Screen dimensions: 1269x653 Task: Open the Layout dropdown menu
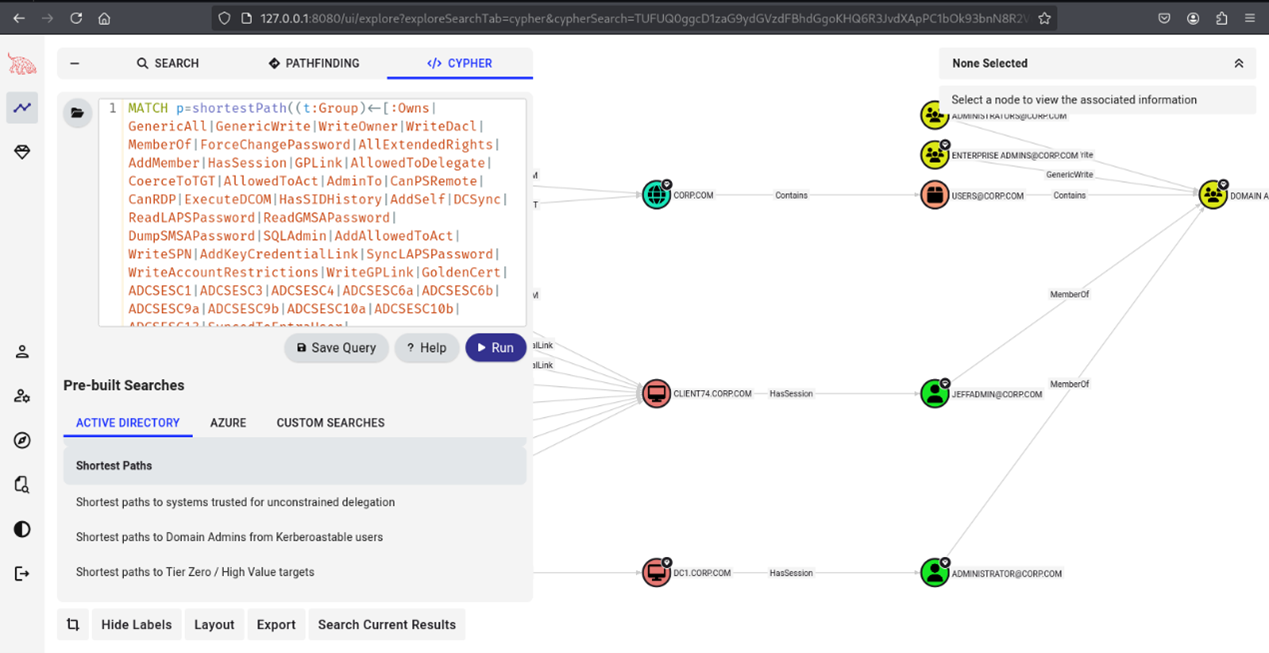click(x=214, y=625)
